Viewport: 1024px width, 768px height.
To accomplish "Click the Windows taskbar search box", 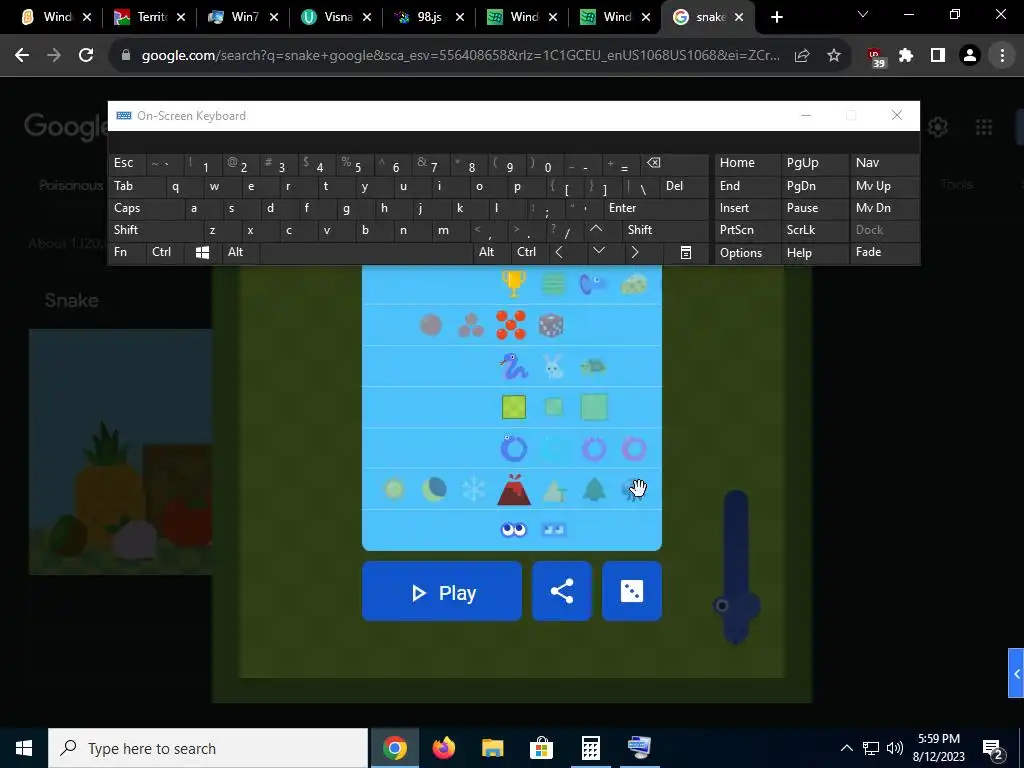I will 208,748.
